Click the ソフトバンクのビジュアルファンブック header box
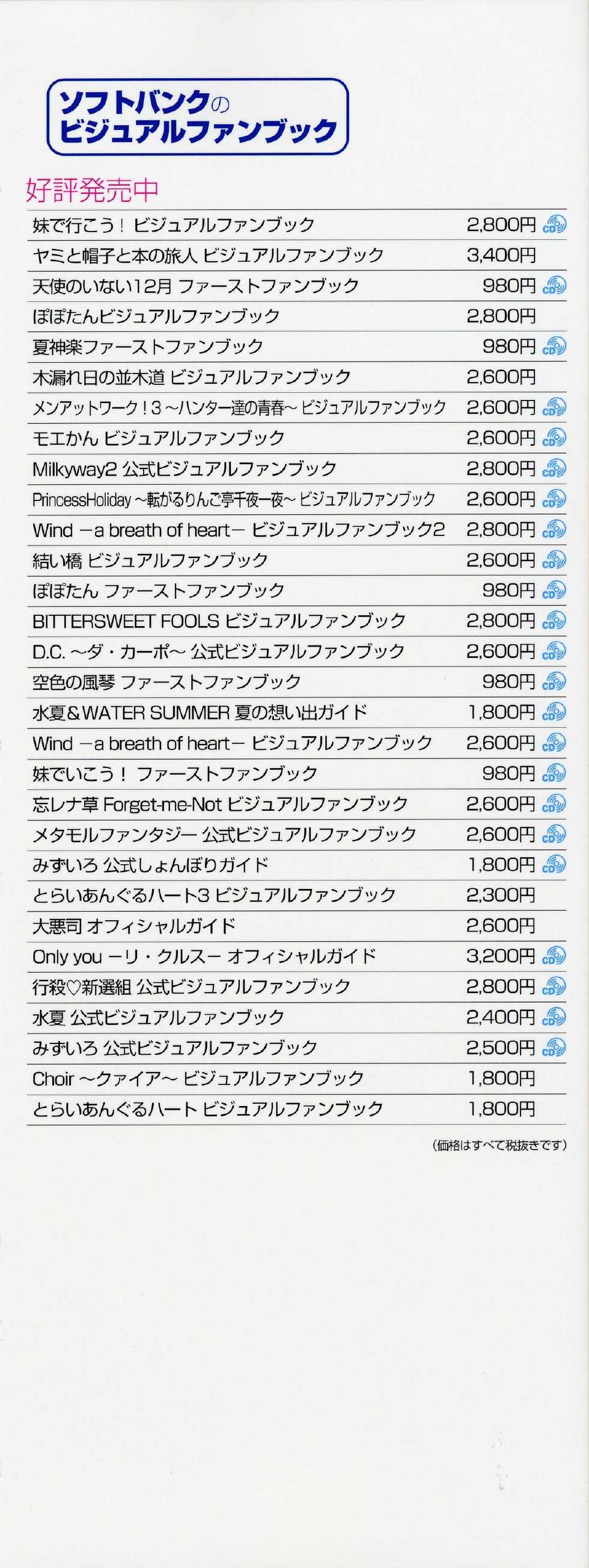This screenshot has width=589, height=1568. [x=198, y=117]
